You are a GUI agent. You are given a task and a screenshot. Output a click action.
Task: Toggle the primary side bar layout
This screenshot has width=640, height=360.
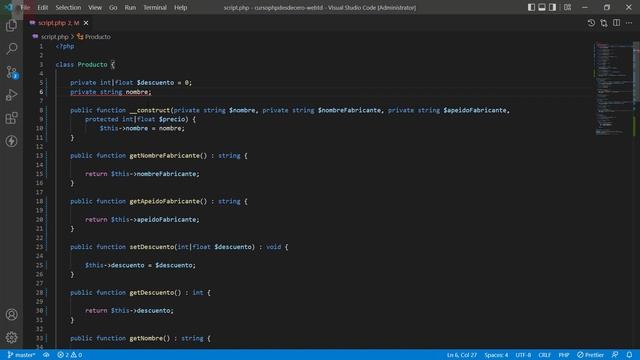tap(531, 7)
